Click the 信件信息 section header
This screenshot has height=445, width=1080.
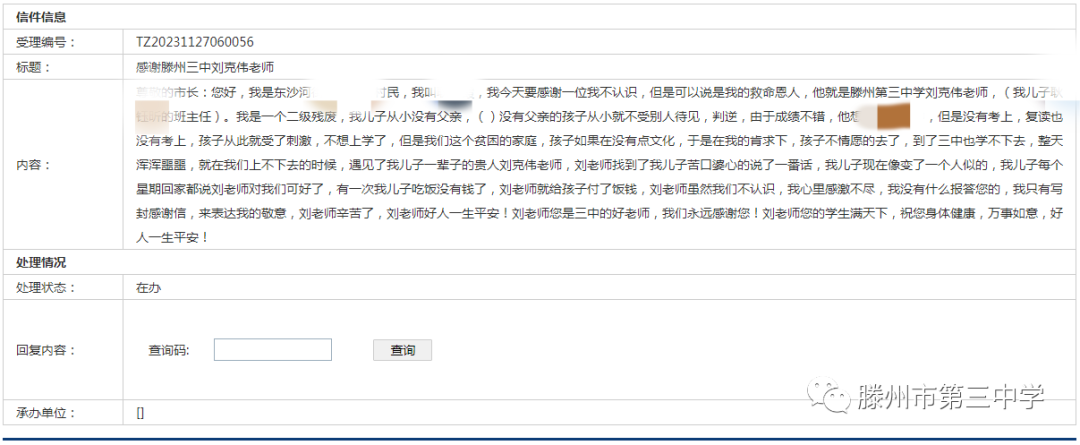click(41, 17)
